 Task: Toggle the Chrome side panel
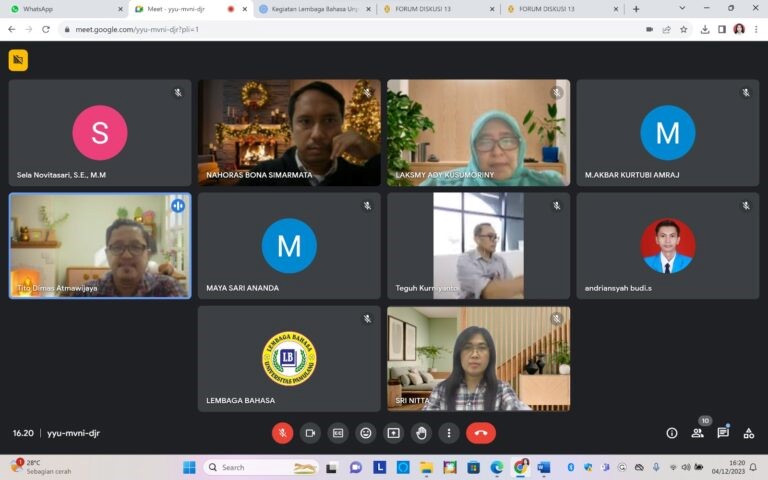(722, 29)
